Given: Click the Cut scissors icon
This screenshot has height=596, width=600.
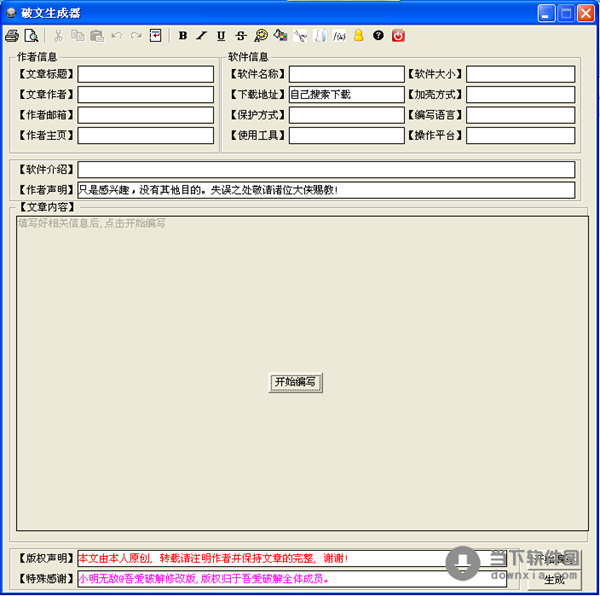Looking at the screenshot, I should pyautogui.click(x=58, y=36).
